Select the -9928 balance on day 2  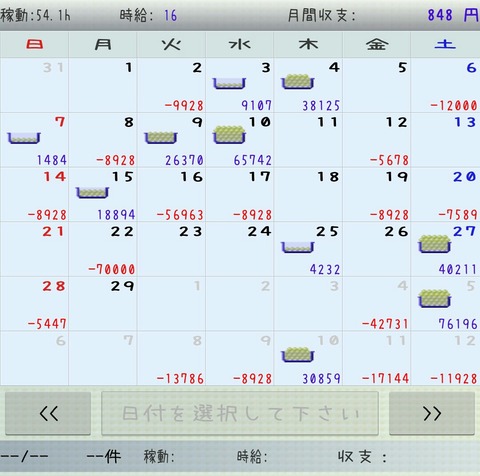point(184,106)
